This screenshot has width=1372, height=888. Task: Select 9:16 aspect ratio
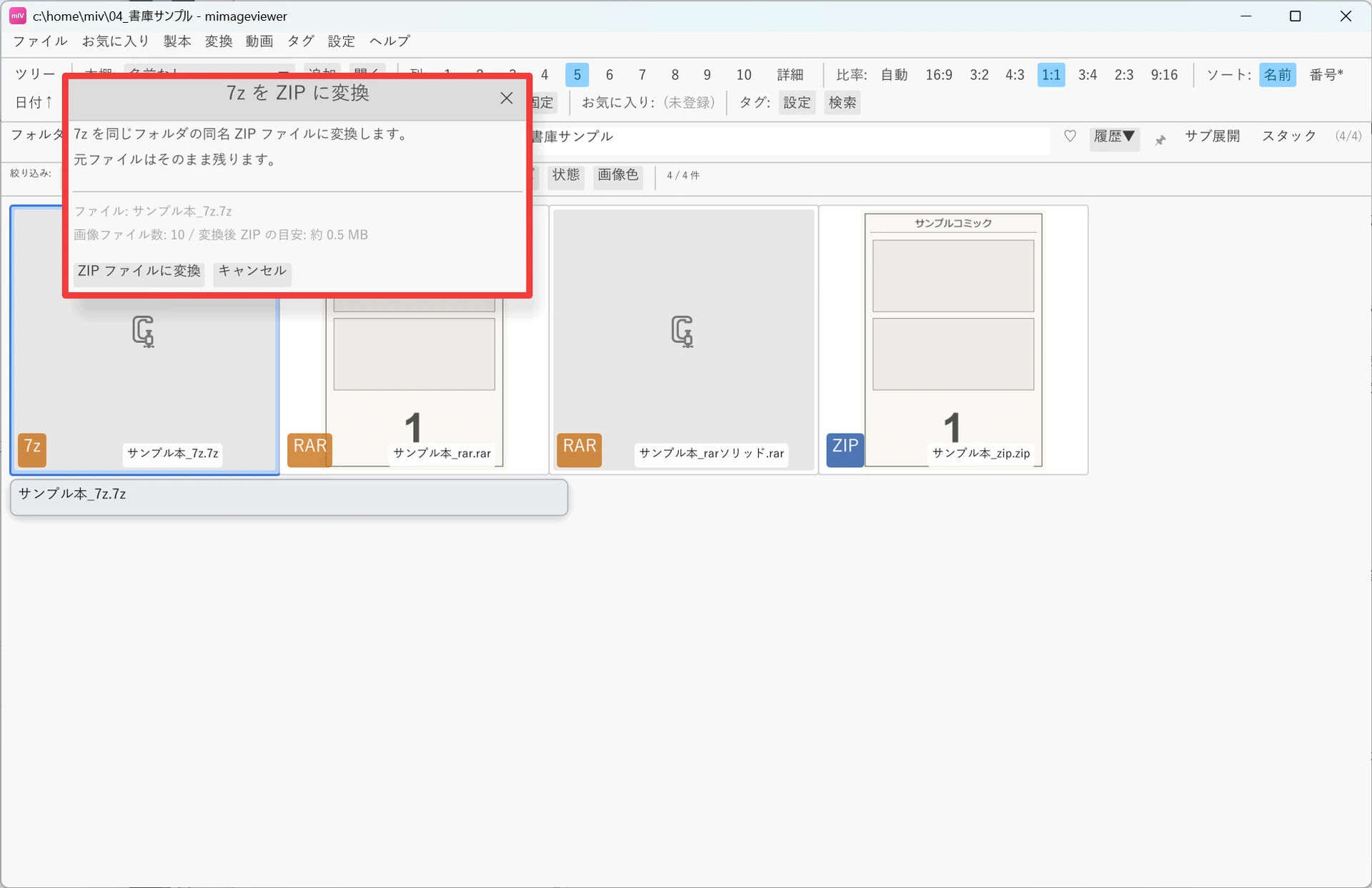[1164, 74]
